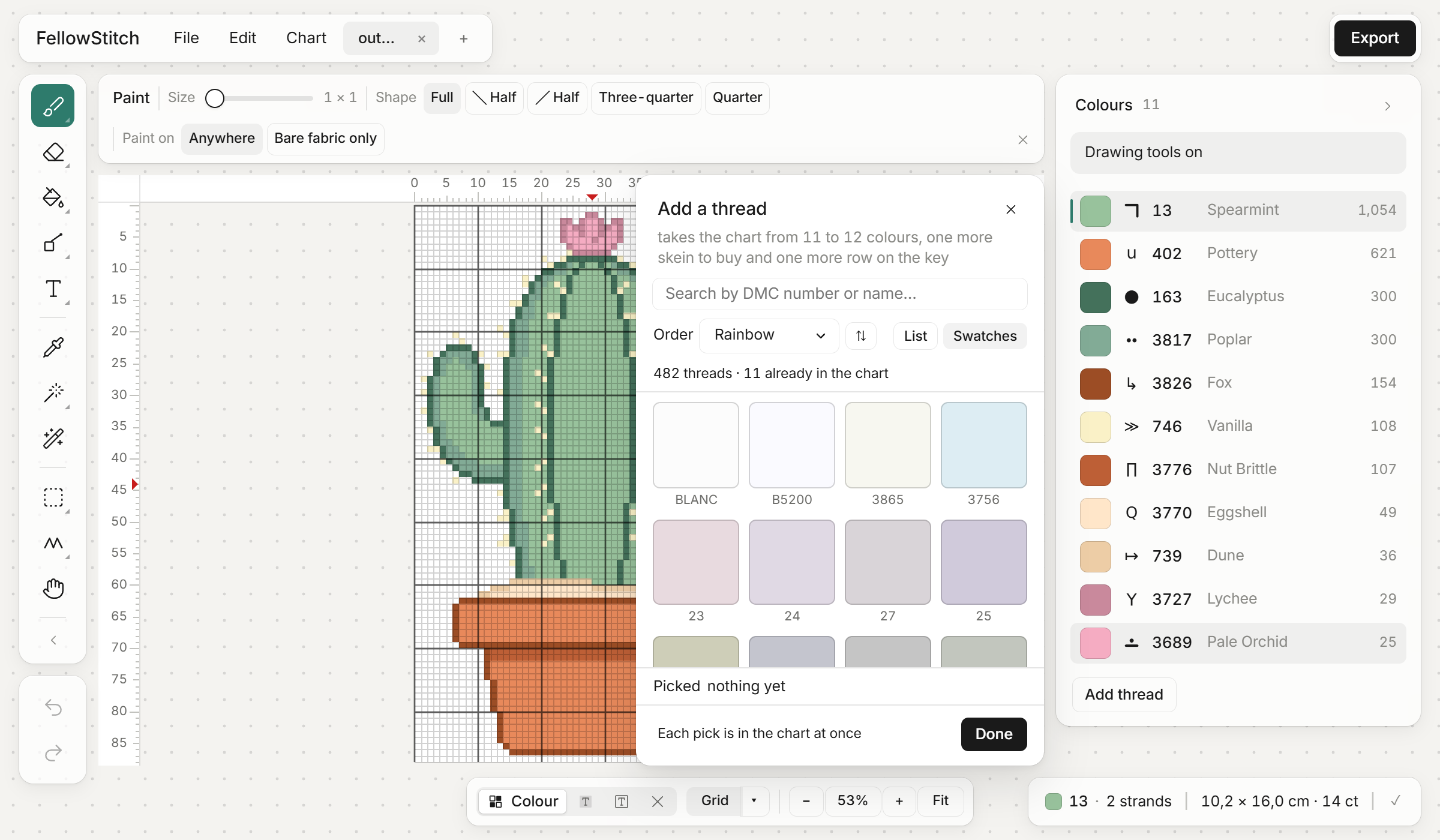Click Done in Add a thread
Screen dimensions: 1440x840
994,734
